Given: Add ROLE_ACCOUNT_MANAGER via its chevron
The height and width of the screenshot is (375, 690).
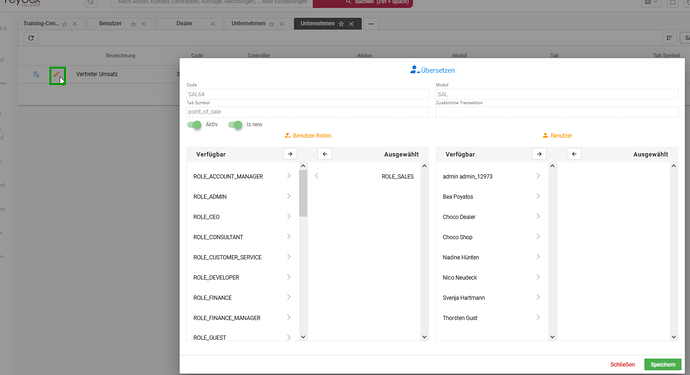Looking at the screenshot, I should tap(289, 176).
